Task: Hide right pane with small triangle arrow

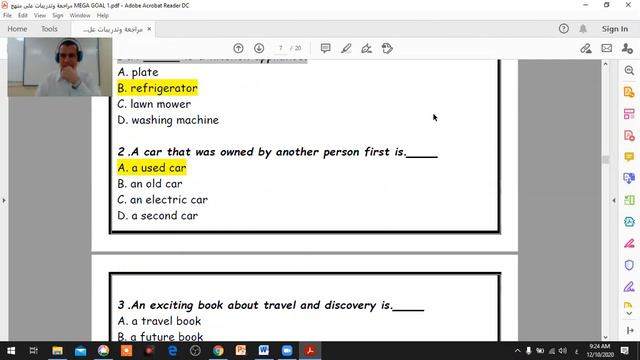Action: tap(614, 200)
